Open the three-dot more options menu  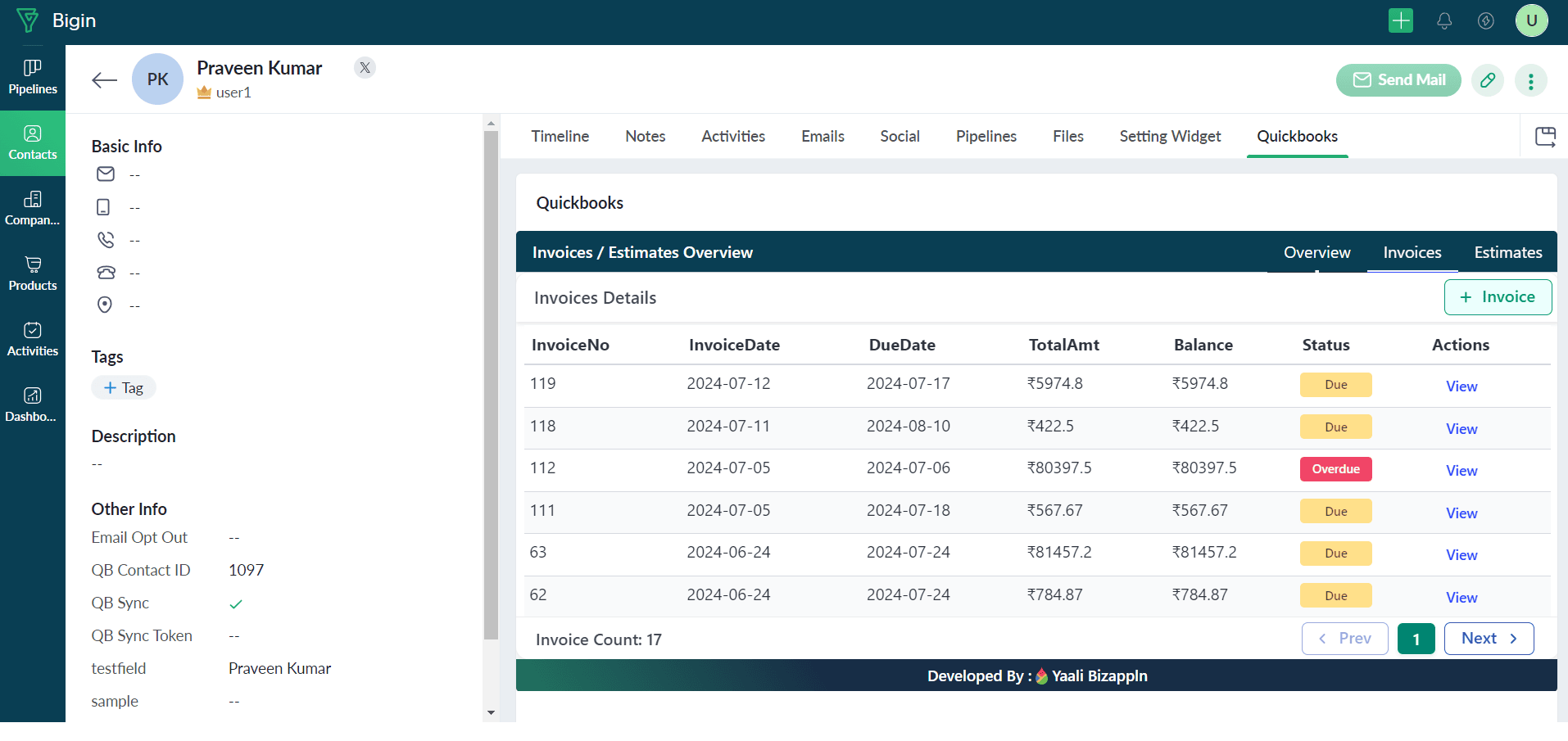point(1530,80)
